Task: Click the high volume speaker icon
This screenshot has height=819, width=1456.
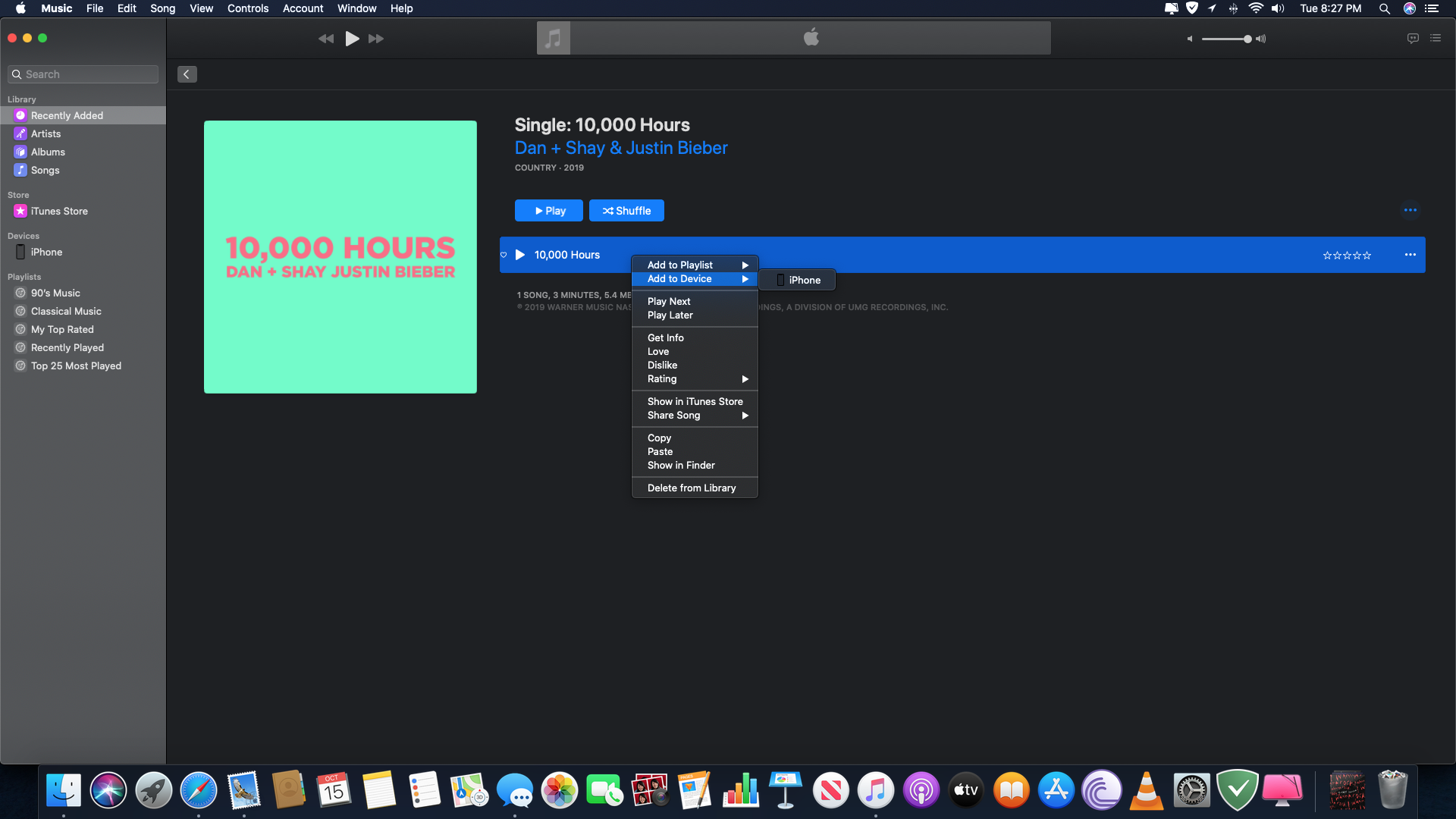Action: pos(1261,39)
